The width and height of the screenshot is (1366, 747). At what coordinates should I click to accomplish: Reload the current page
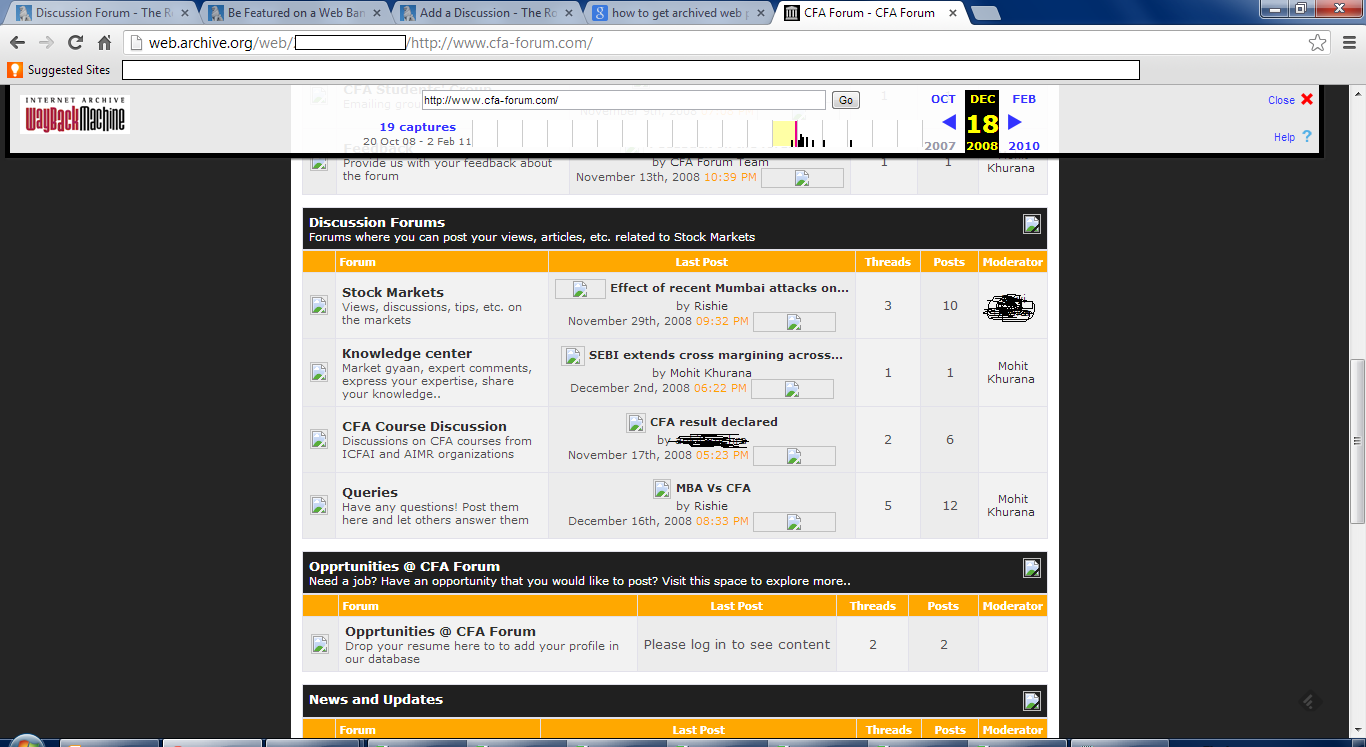[75, 43]
